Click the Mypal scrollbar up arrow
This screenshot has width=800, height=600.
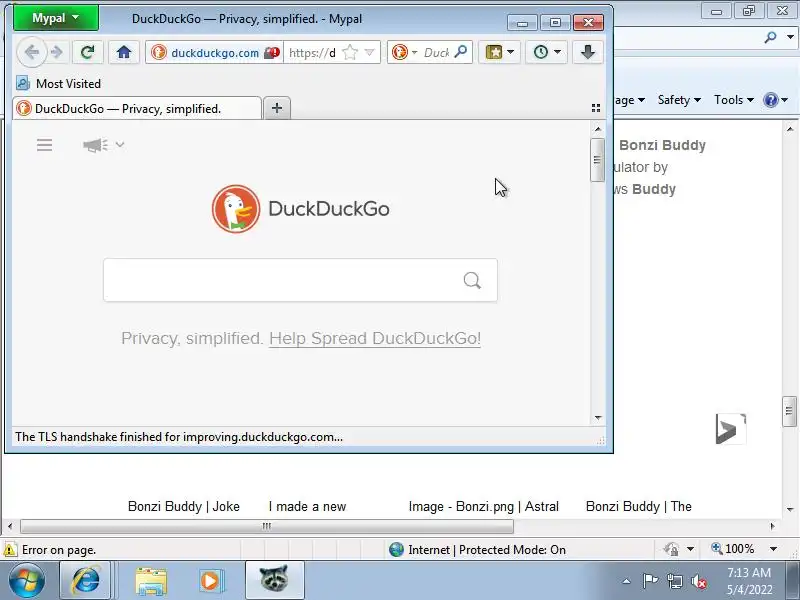pos(598,129)
